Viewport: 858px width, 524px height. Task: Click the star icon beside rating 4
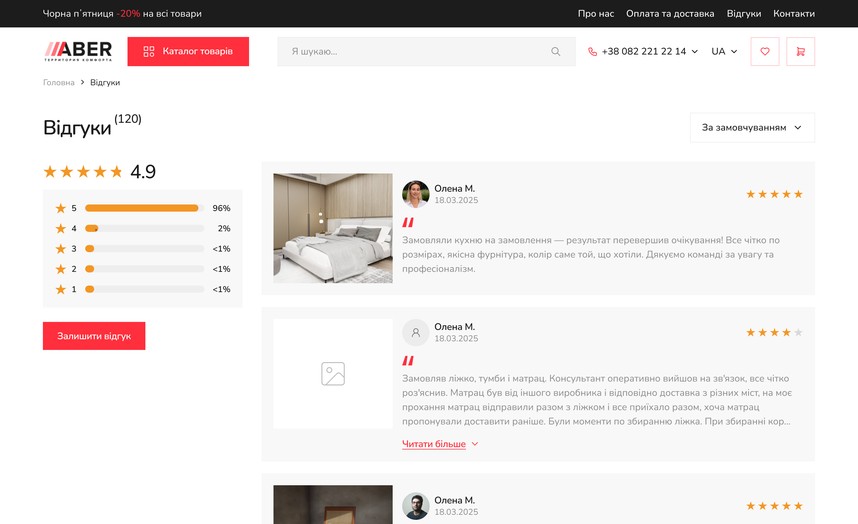(61, 228)
